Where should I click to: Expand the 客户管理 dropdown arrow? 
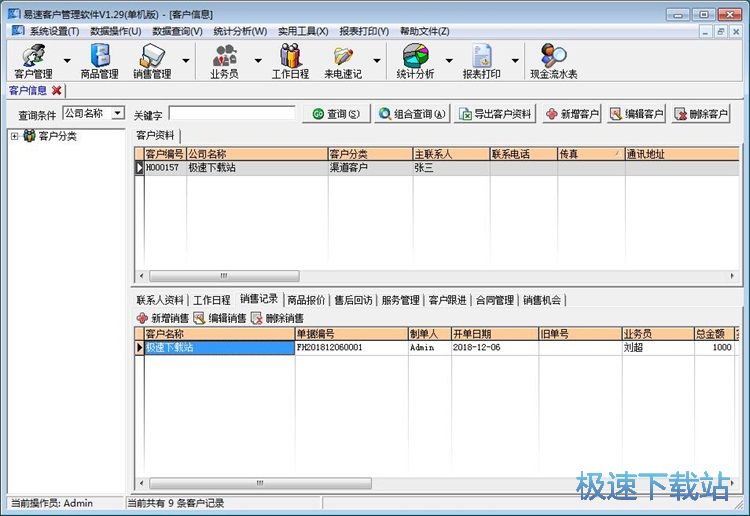tap(67, 61)
